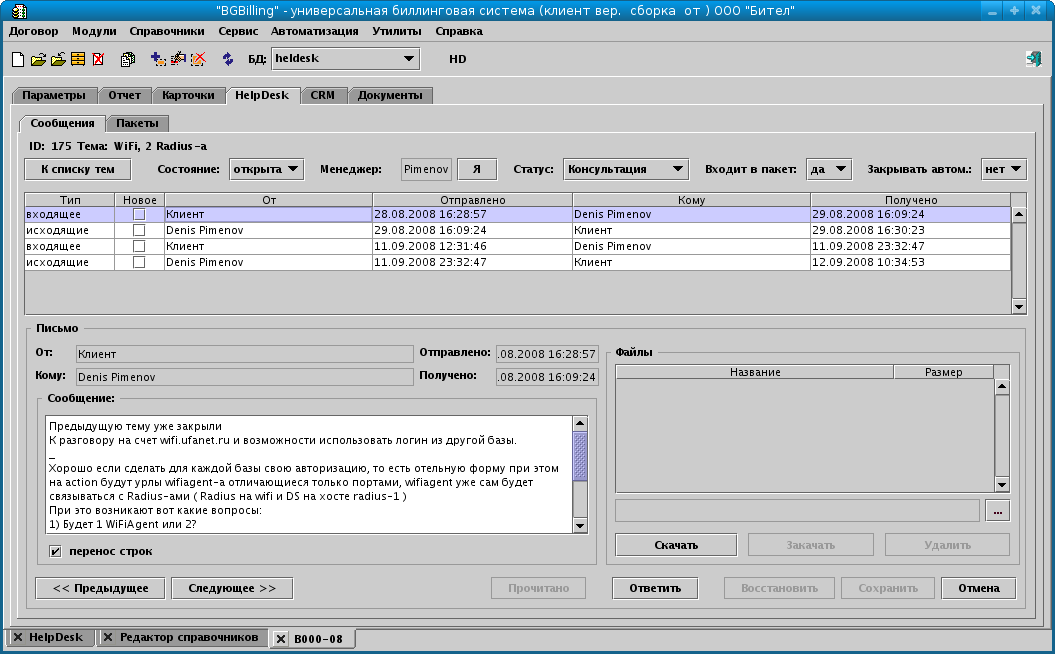Screen dimensions: 1055x654
Task: Check the Новое checkbox on the first message row
Action: tap(140, 213)
